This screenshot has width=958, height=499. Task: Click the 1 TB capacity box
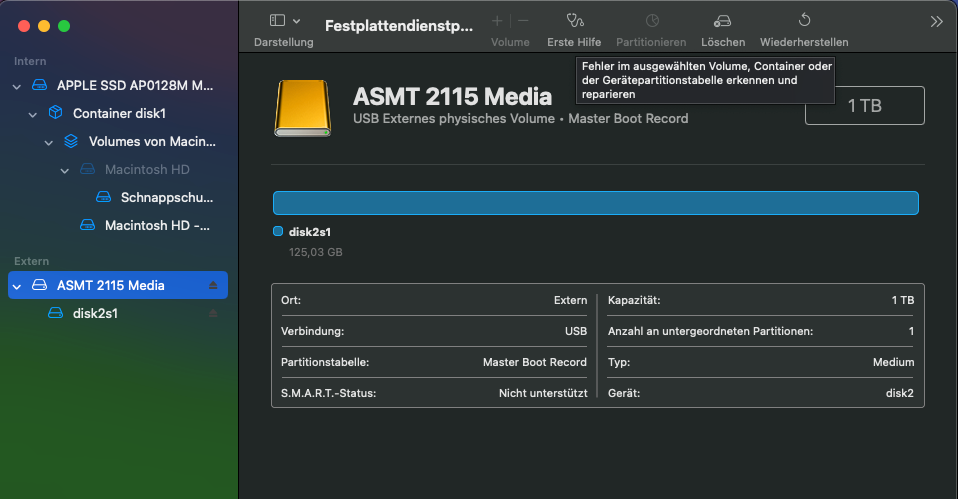[x=864, y=106]
